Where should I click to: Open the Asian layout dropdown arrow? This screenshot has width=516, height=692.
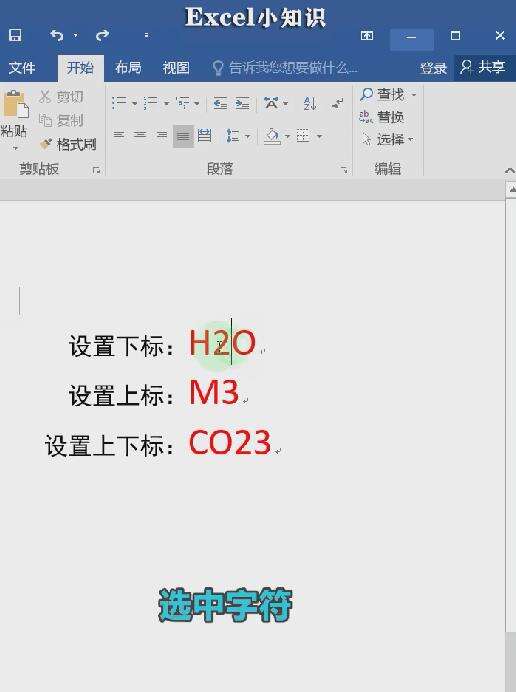pyautogui.click(x=286, y=104)
